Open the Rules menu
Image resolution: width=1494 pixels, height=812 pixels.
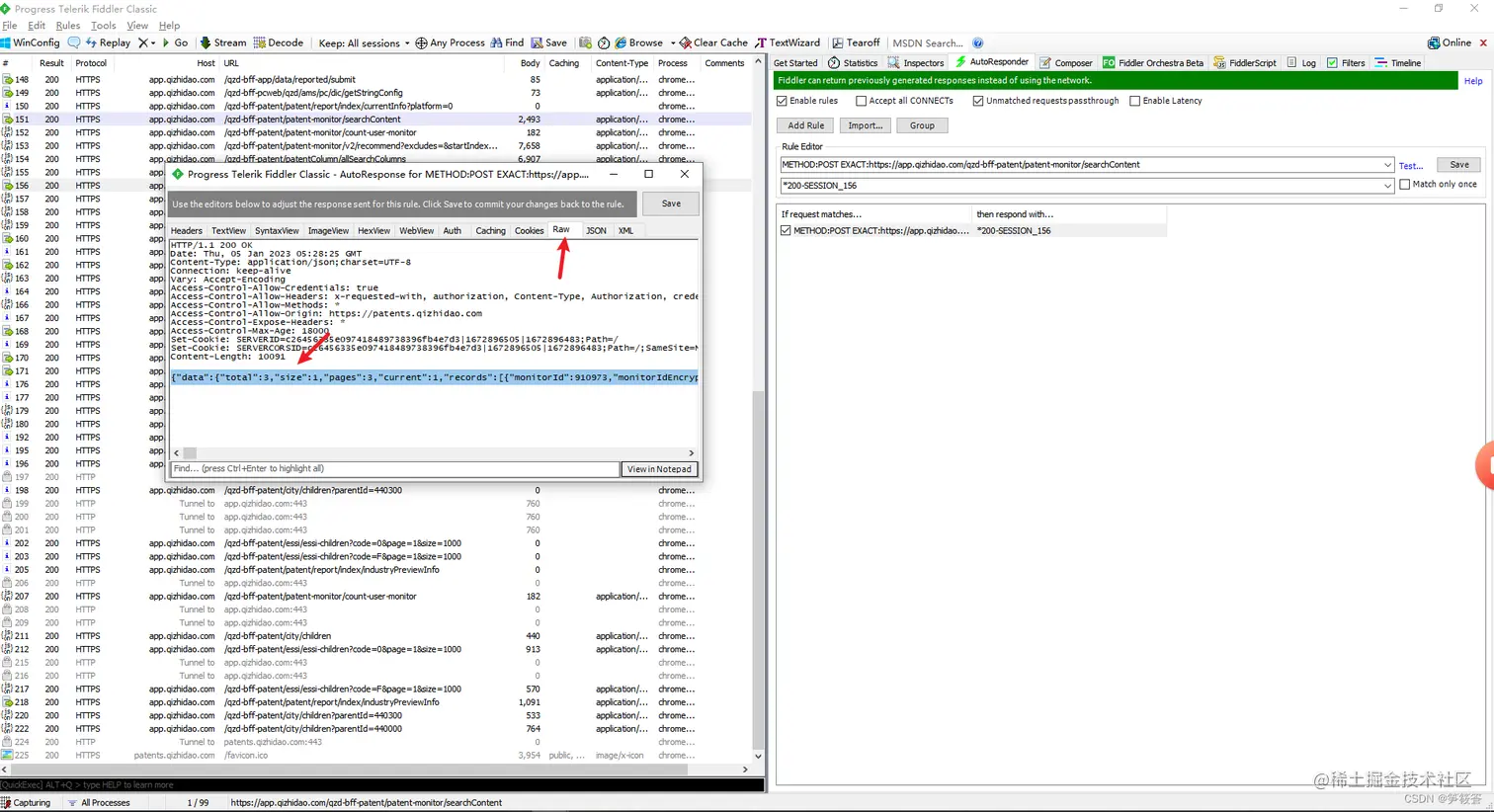68,26
